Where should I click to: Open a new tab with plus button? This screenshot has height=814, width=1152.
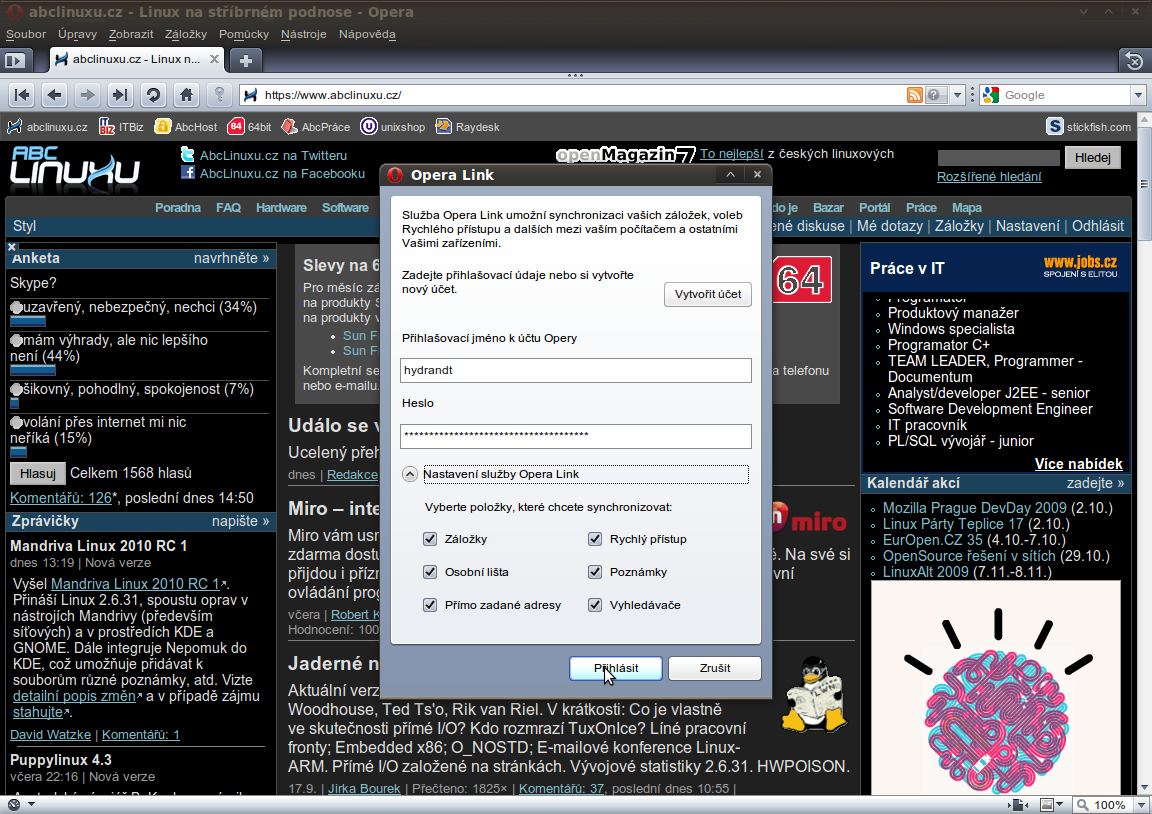coord(246,60)
